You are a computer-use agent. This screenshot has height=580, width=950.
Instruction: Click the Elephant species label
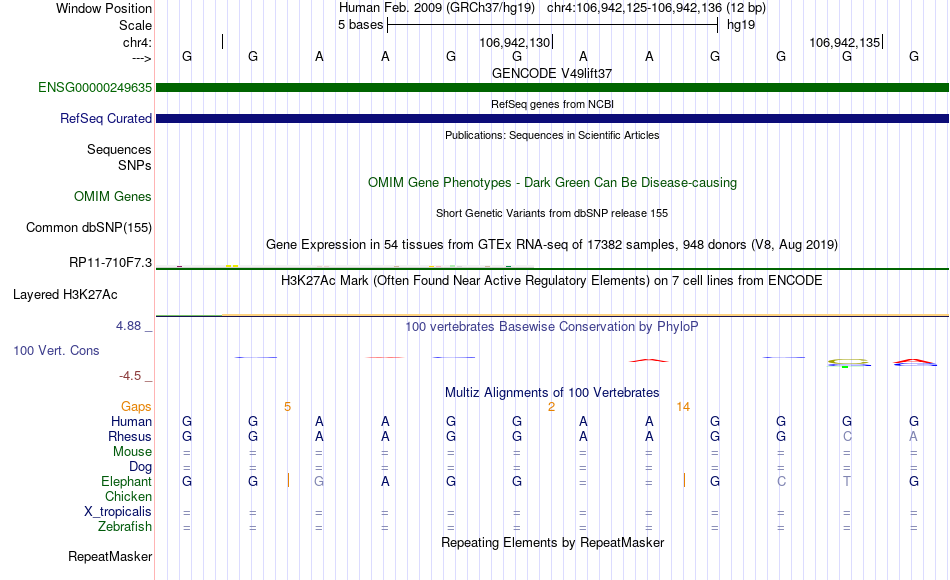(126, 481)
